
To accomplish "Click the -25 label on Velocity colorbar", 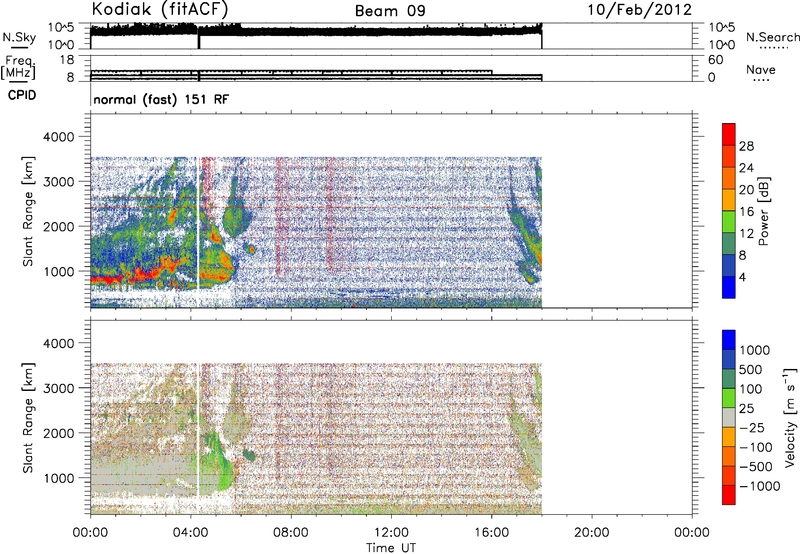I will 752,427.
